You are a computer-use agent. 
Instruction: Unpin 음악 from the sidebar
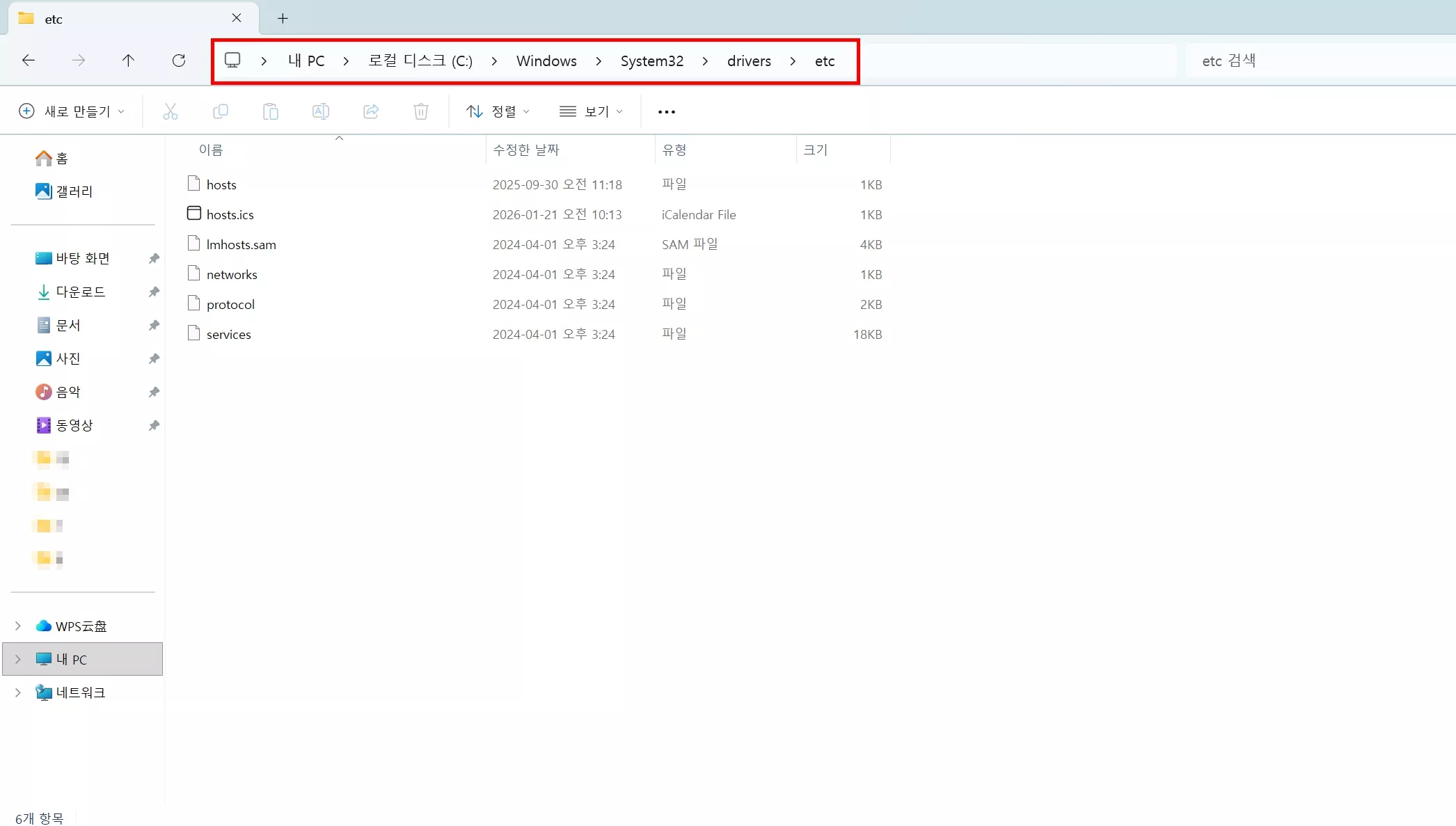(x=153, y=391)
